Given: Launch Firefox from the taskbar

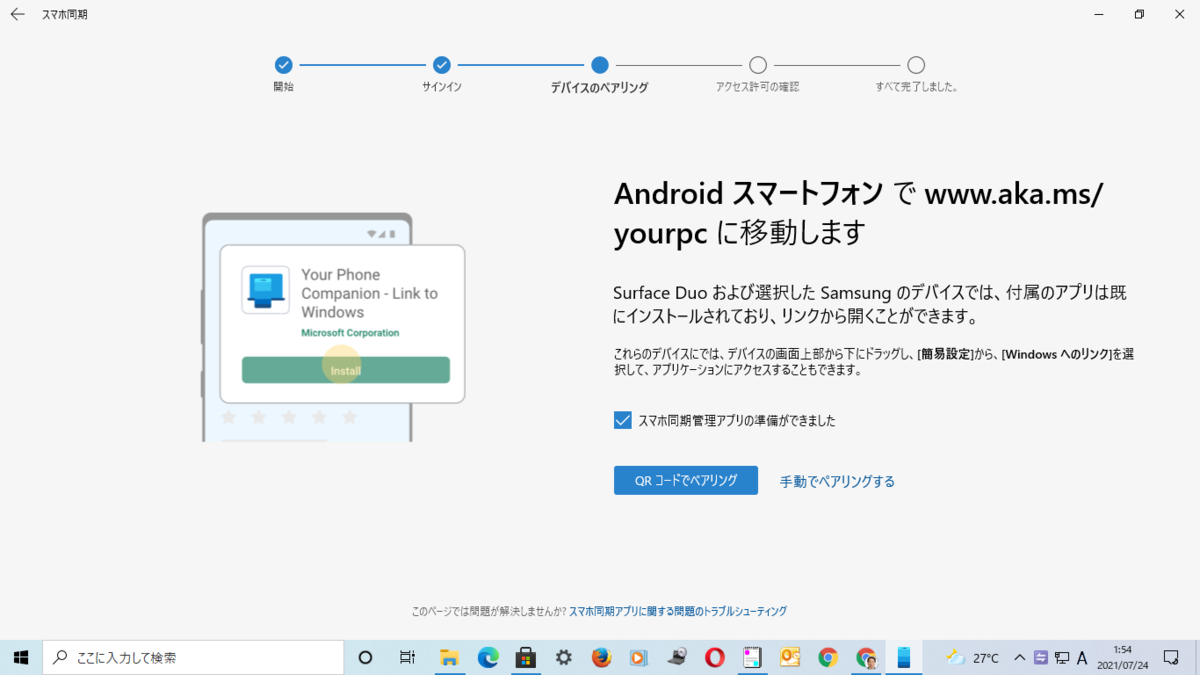Looking at the screenshot, I should (601, 657).
